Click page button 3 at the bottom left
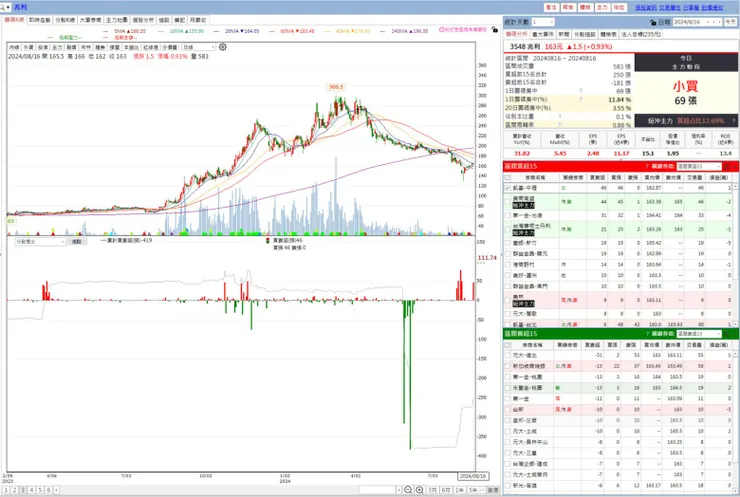 23,490
